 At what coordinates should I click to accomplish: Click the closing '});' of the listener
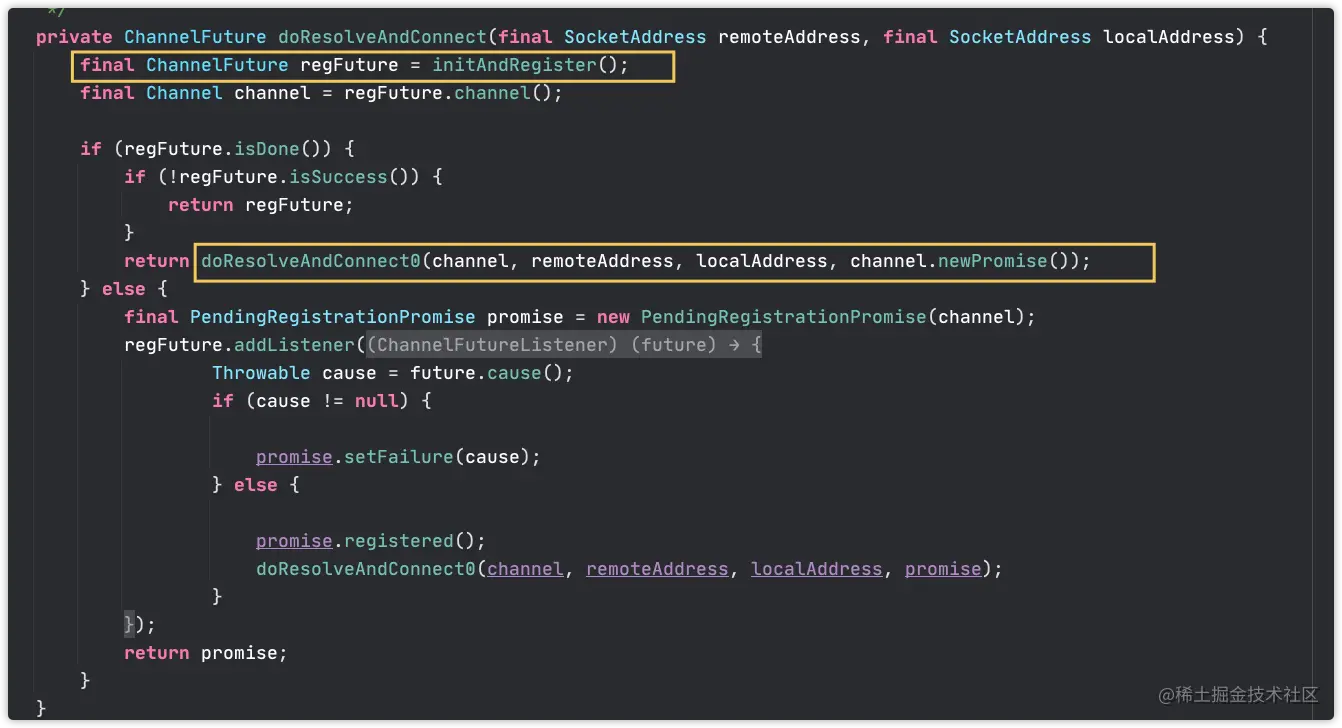140,625
